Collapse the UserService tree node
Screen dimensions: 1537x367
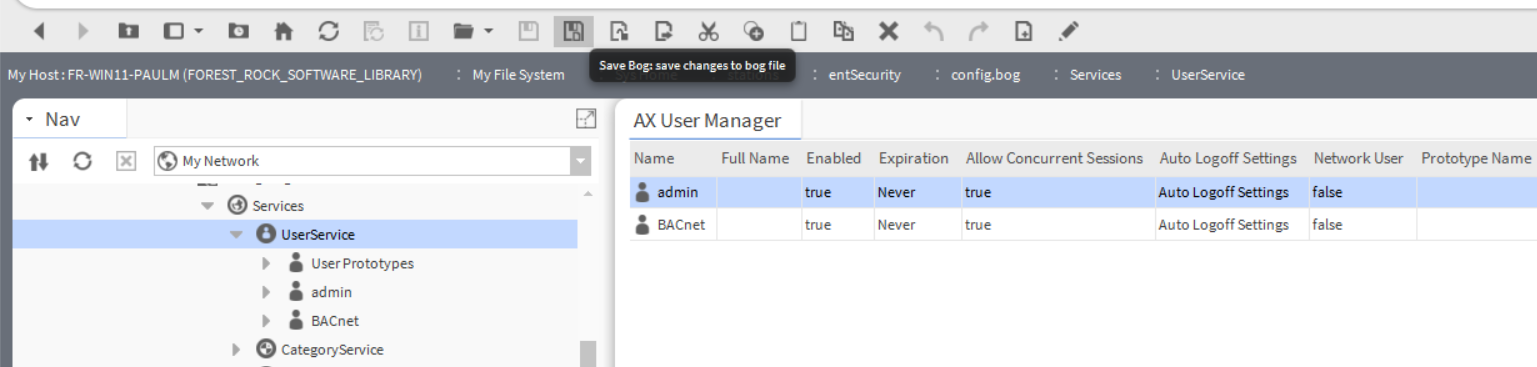point(237,235)
